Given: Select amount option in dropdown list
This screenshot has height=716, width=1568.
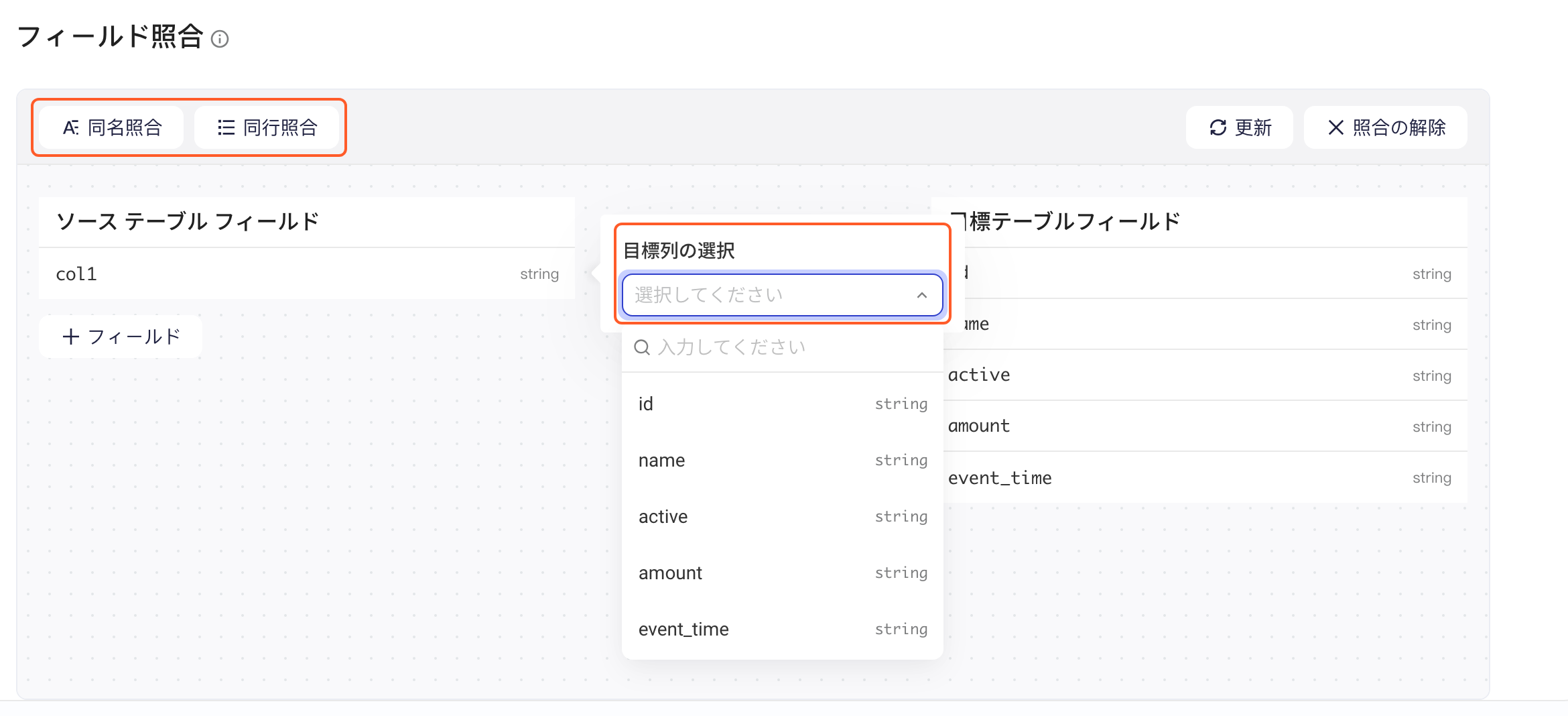Looking at the screenshot, I should click(x=782, y=573).
